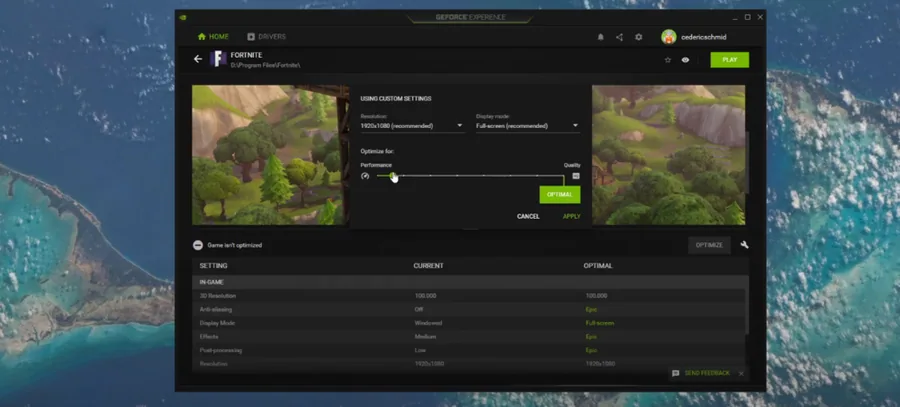The height and width of the screenshot is (407, 900).
Task: Open the share overlay icon
Action: pos(619,37)
